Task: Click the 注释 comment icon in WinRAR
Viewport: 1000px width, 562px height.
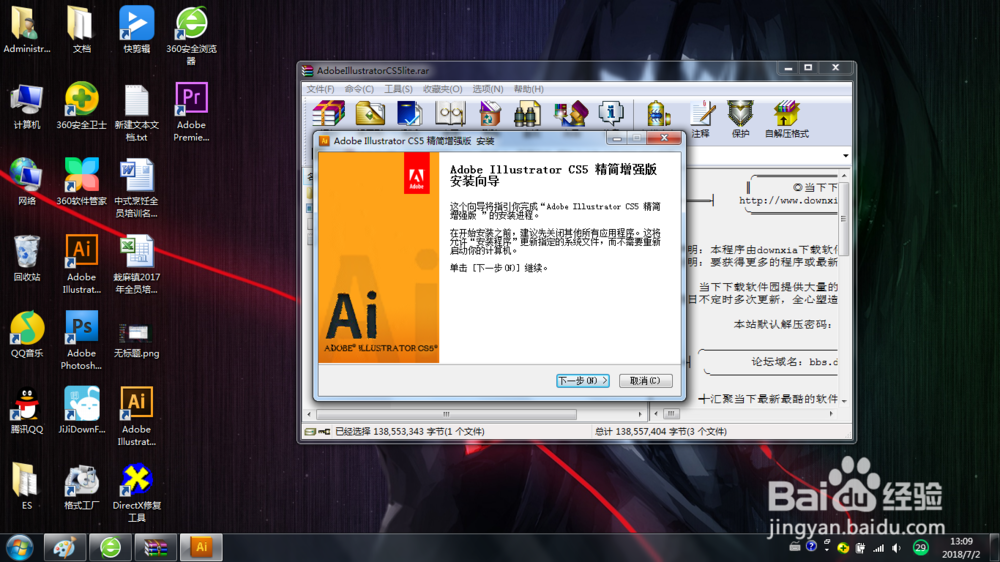Action: coord(701,119)
